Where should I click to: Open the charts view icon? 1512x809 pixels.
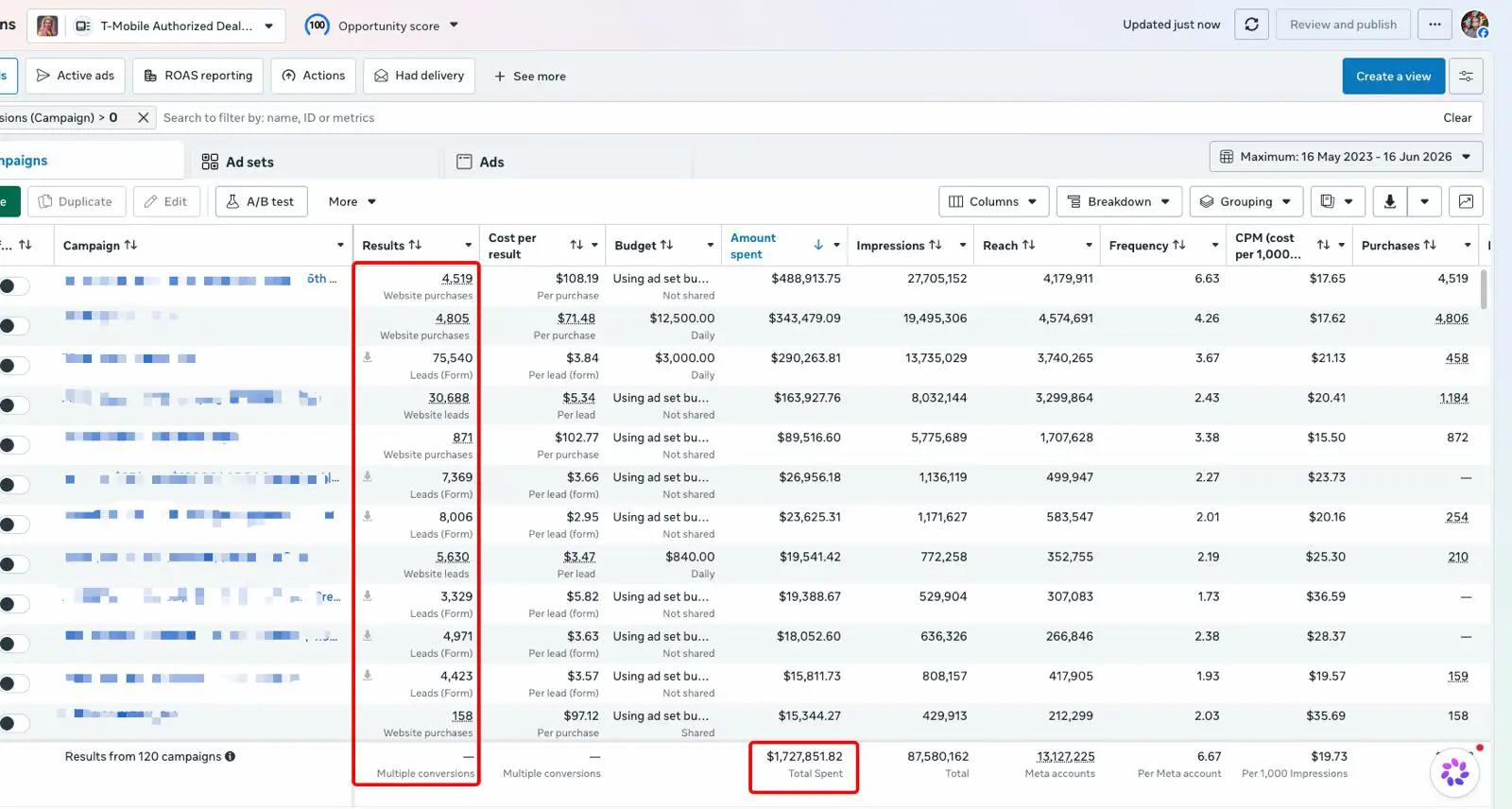tap(1466, 201)
